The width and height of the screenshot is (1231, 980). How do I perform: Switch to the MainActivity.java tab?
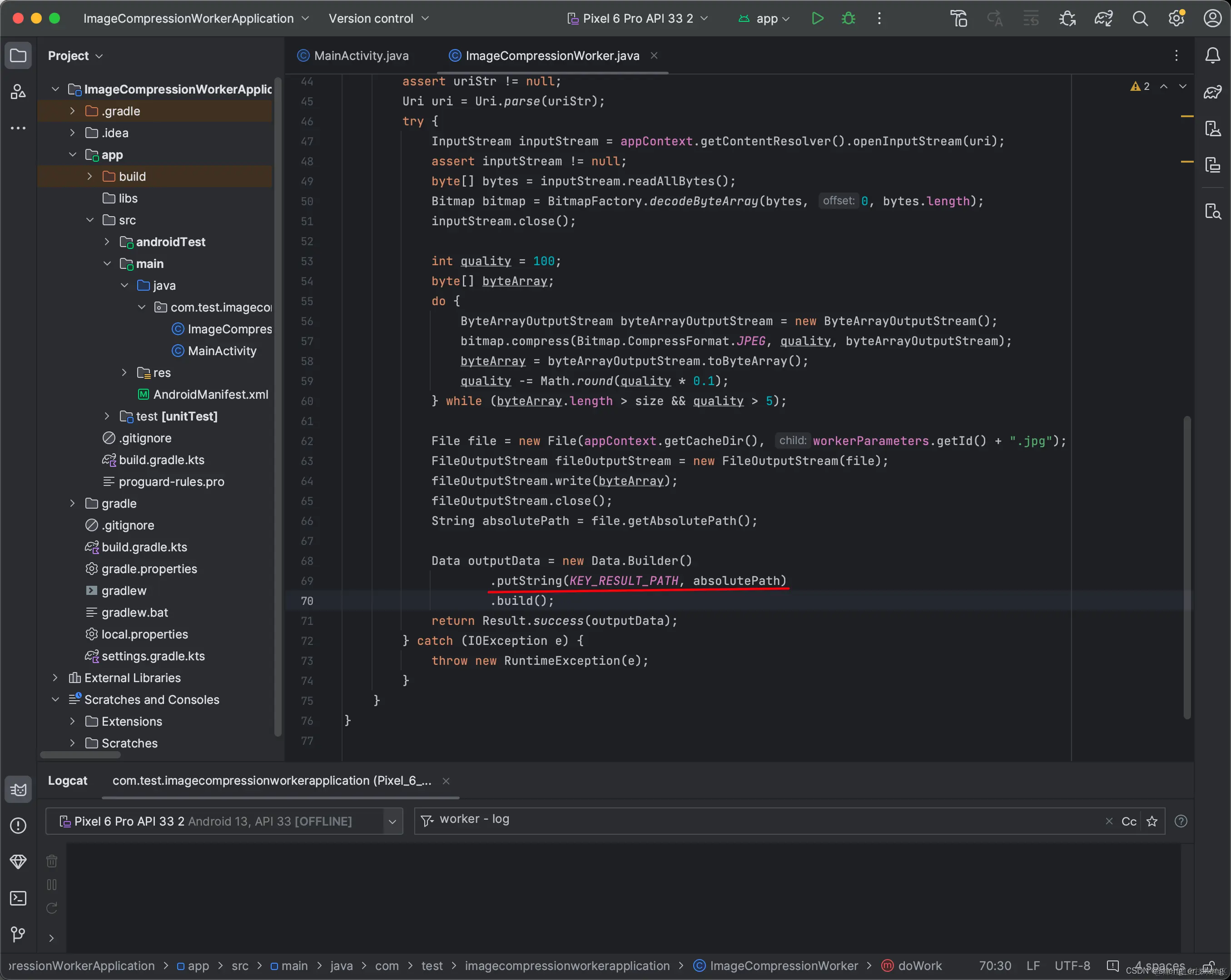361,55
